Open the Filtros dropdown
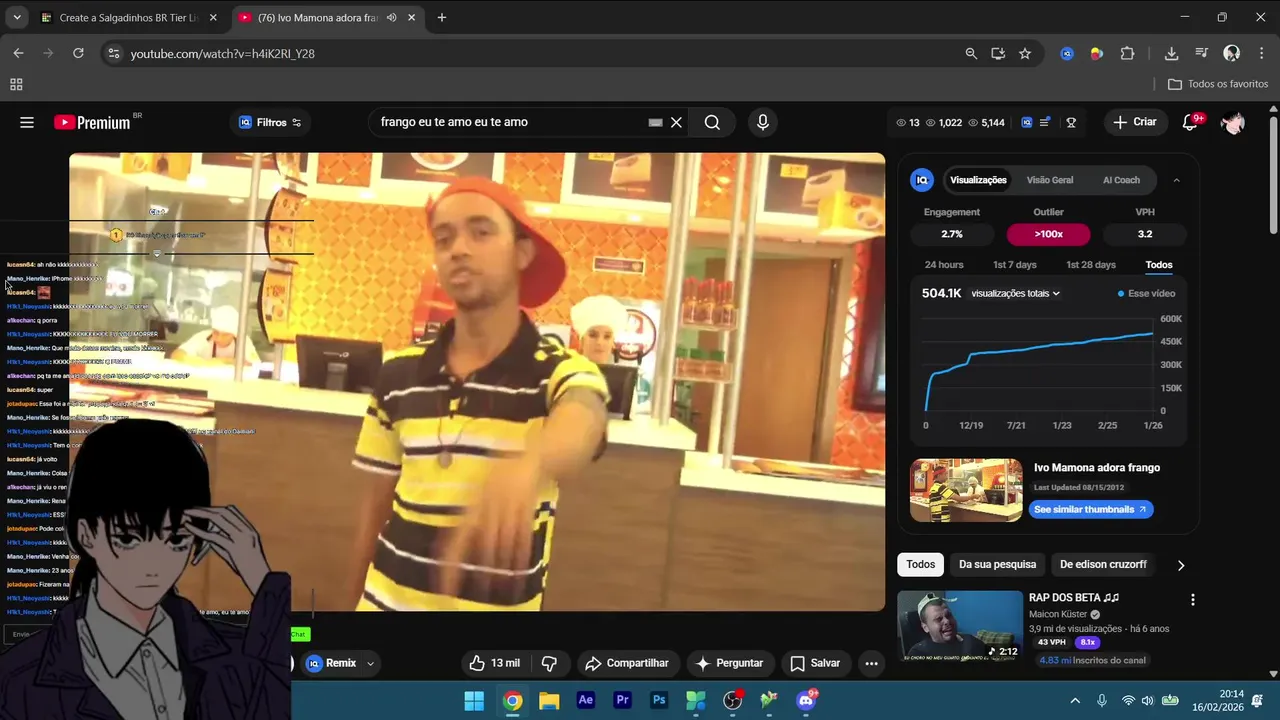Image resolution: width=1280 pixels, height=720 pixels. (x=269, y=122)
